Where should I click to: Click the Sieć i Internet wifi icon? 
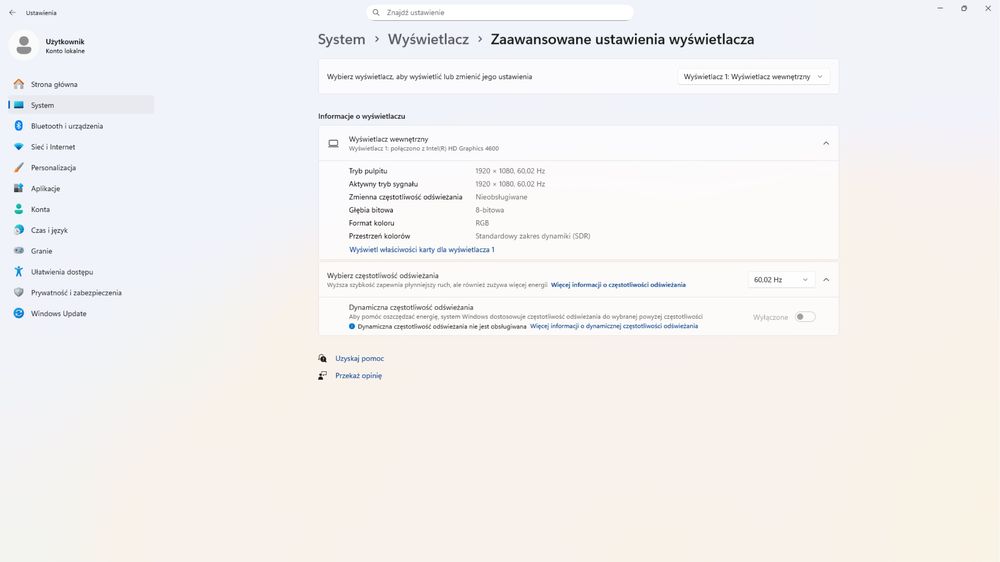pyautogui.click(x=18, y=147)
